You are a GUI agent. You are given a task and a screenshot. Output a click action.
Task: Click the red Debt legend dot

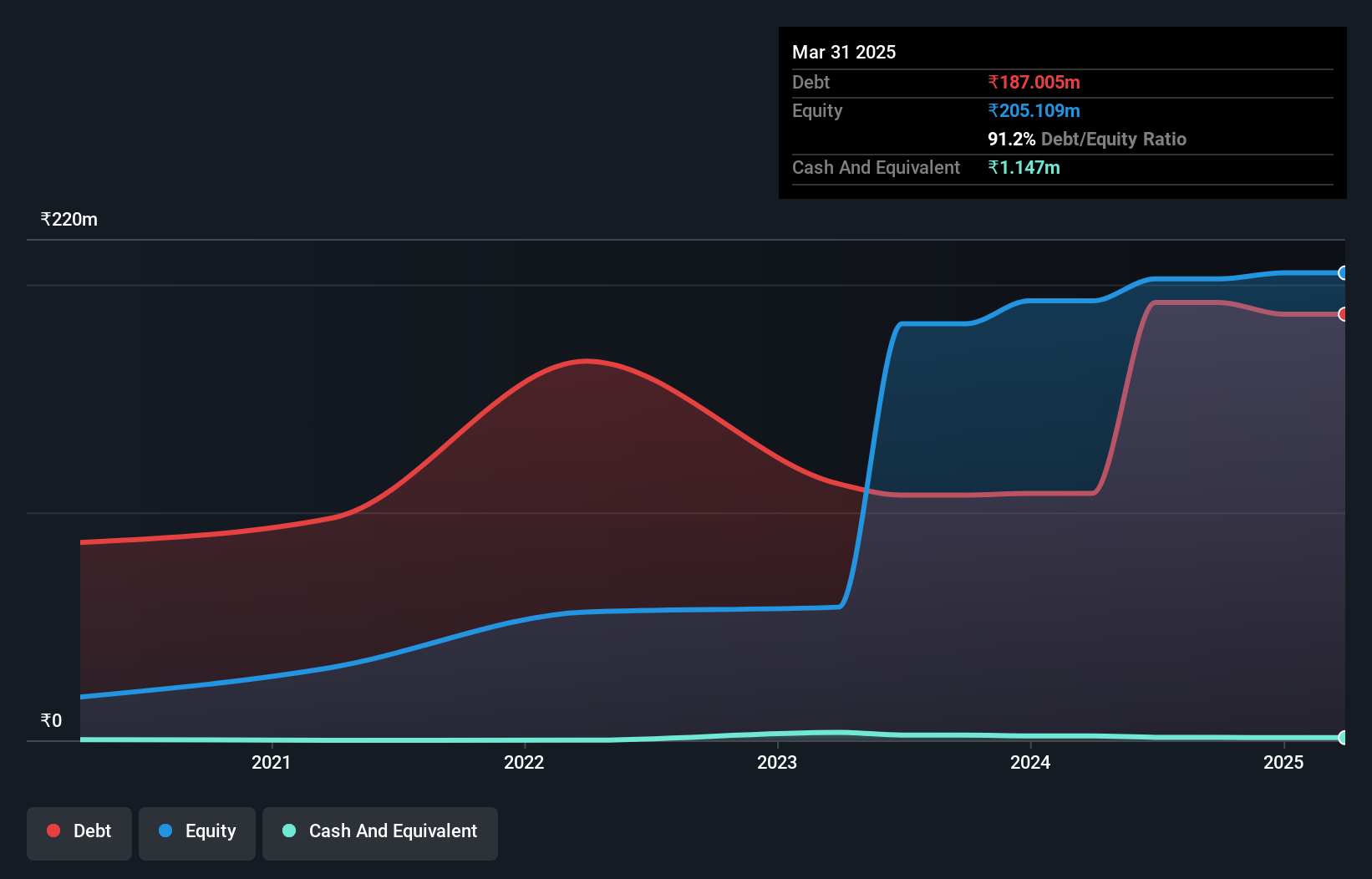[x=53, y=831]
